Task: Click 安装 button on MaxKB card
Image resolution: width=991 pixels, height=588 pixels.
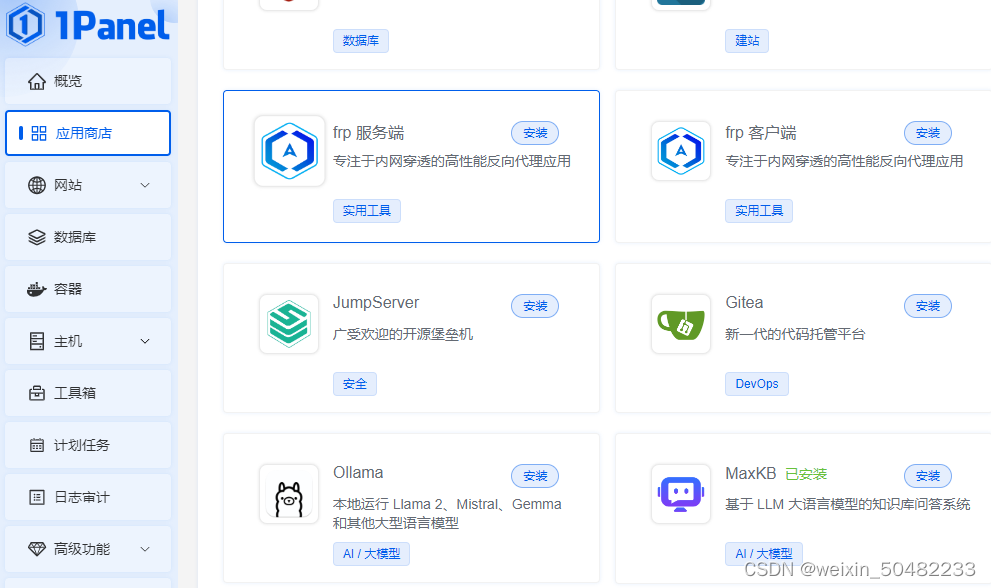Action: coord(927,476)
